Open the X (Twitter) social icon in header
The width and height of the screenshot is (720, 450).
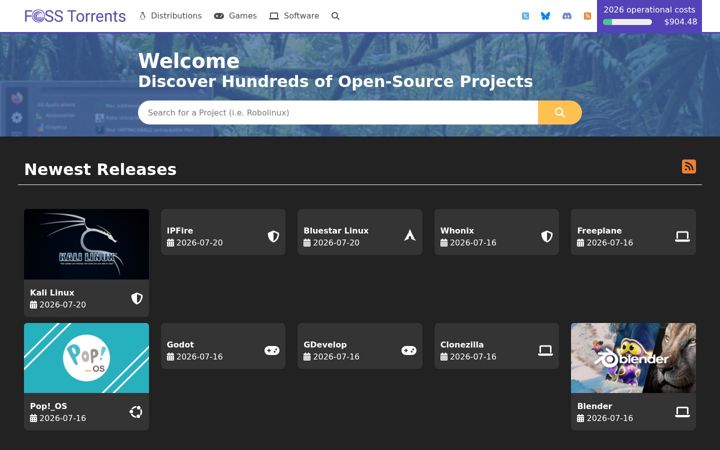[x=525, y=16]
